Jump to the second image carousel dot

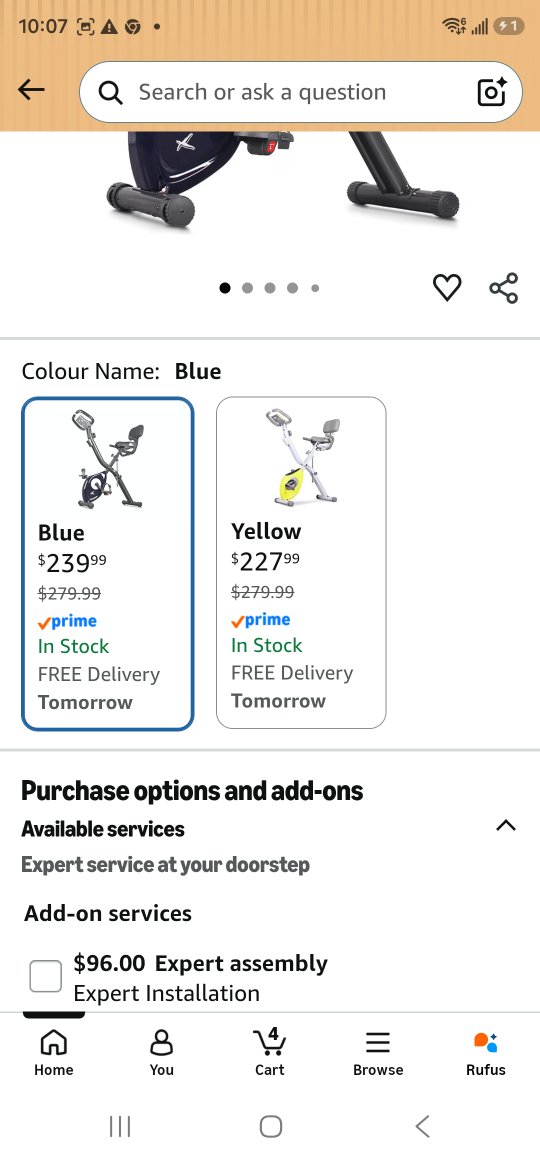coord(247,288)
